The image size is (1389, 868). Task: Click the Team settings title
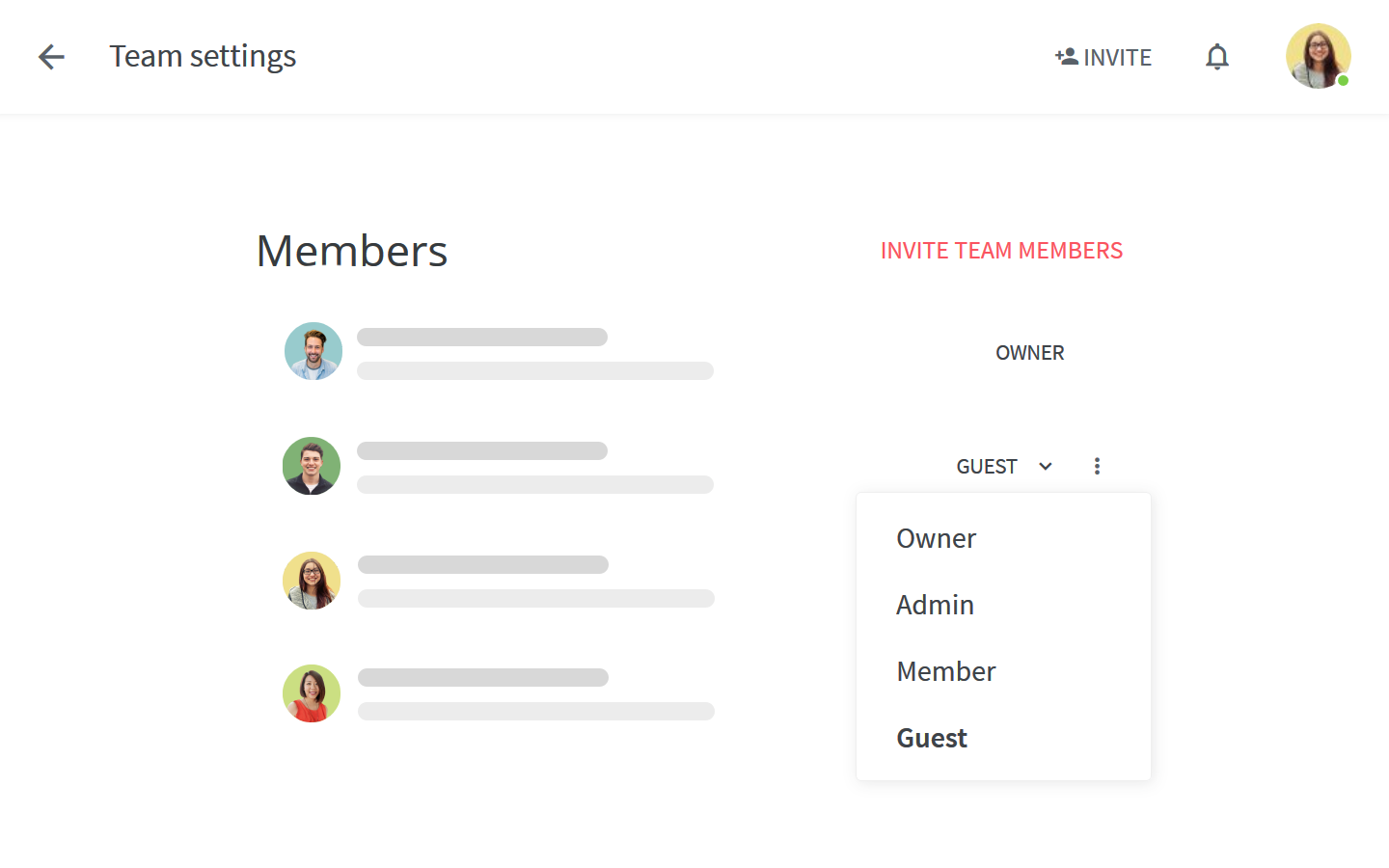click(x=203, y=57)
